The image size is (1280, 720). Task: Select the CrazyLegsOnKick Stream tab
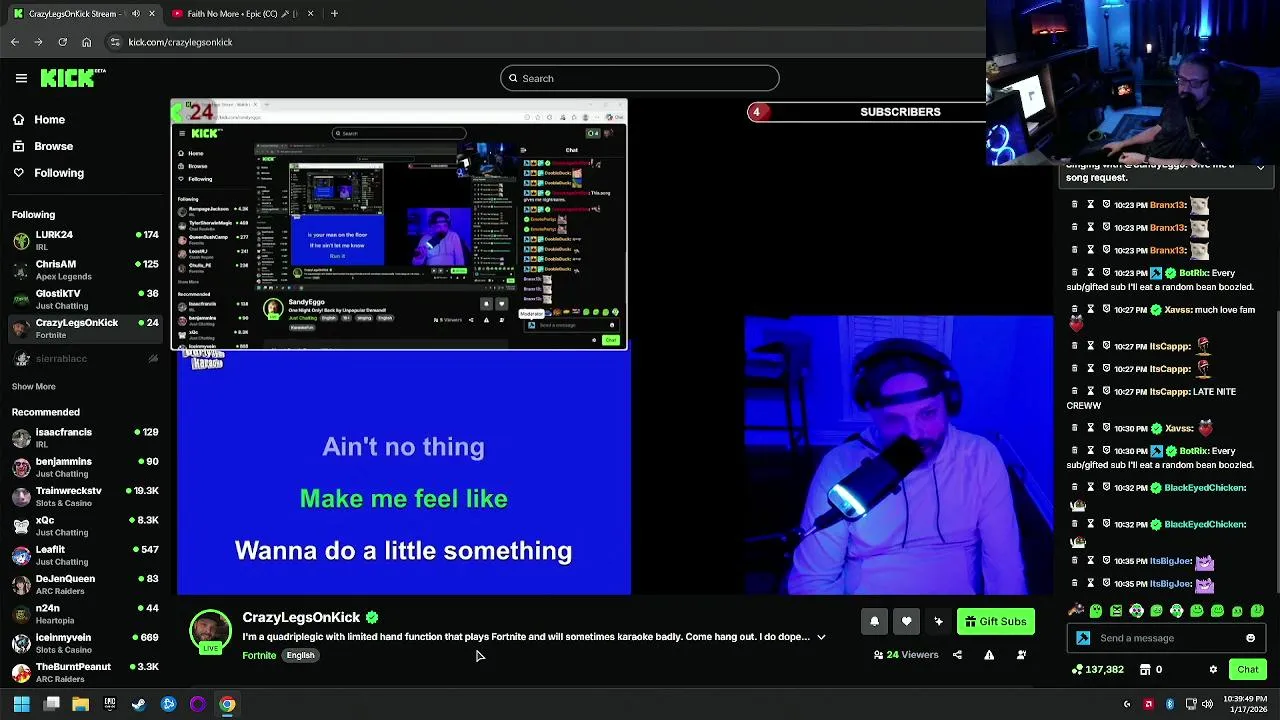pos(85,14)
